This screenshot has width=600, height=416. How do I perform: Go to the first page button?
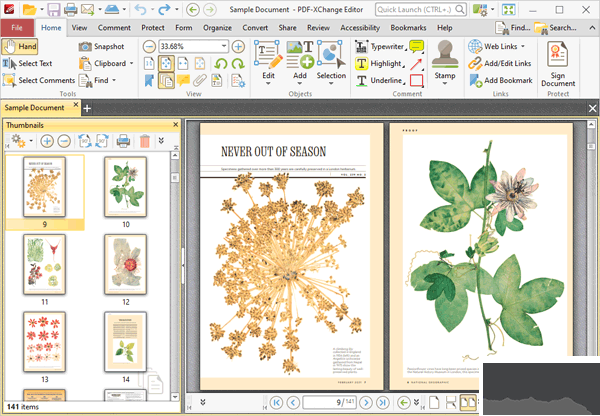click(276, 402)
